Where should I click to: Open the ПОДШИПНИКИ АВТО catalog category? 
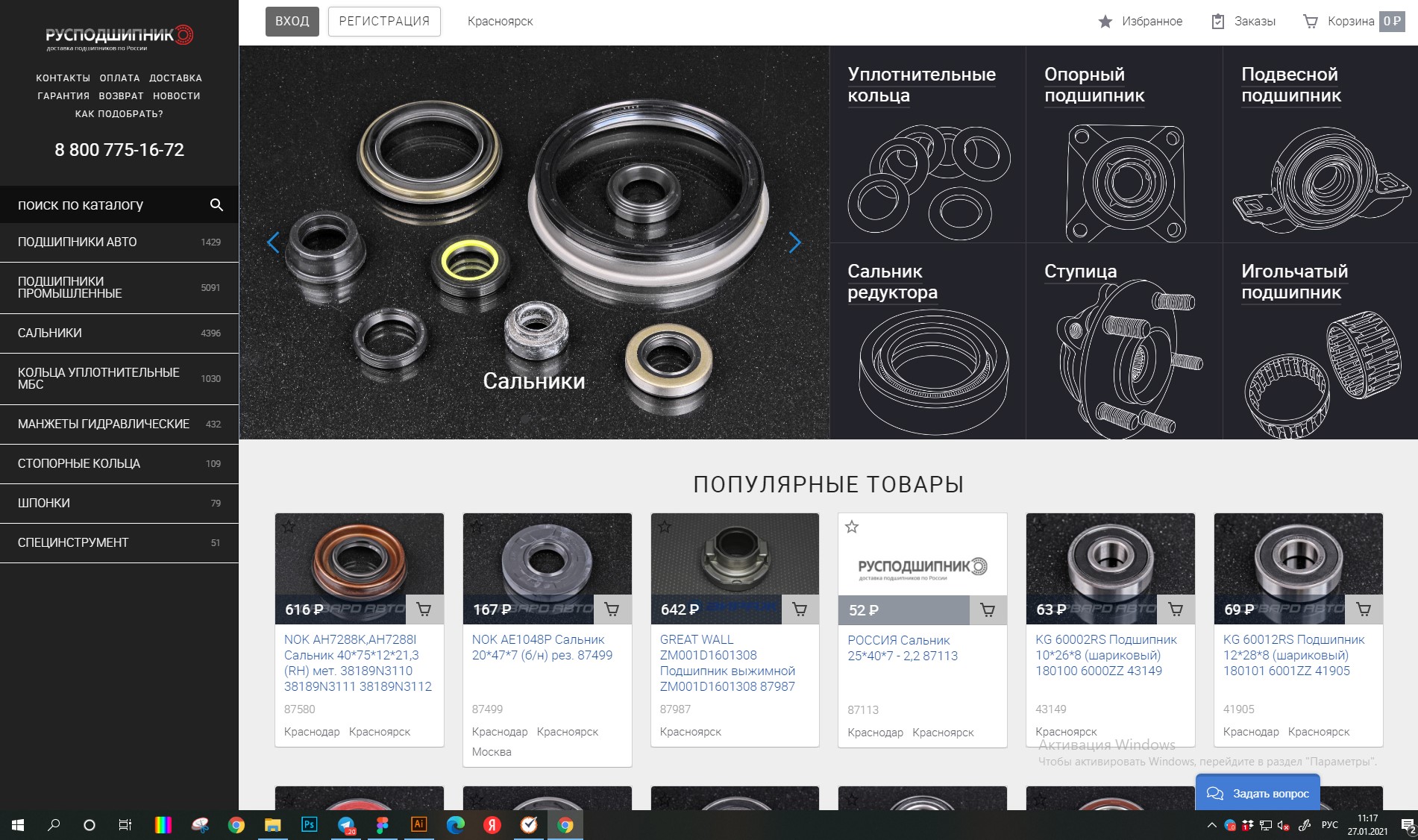(x=119, y=242)
